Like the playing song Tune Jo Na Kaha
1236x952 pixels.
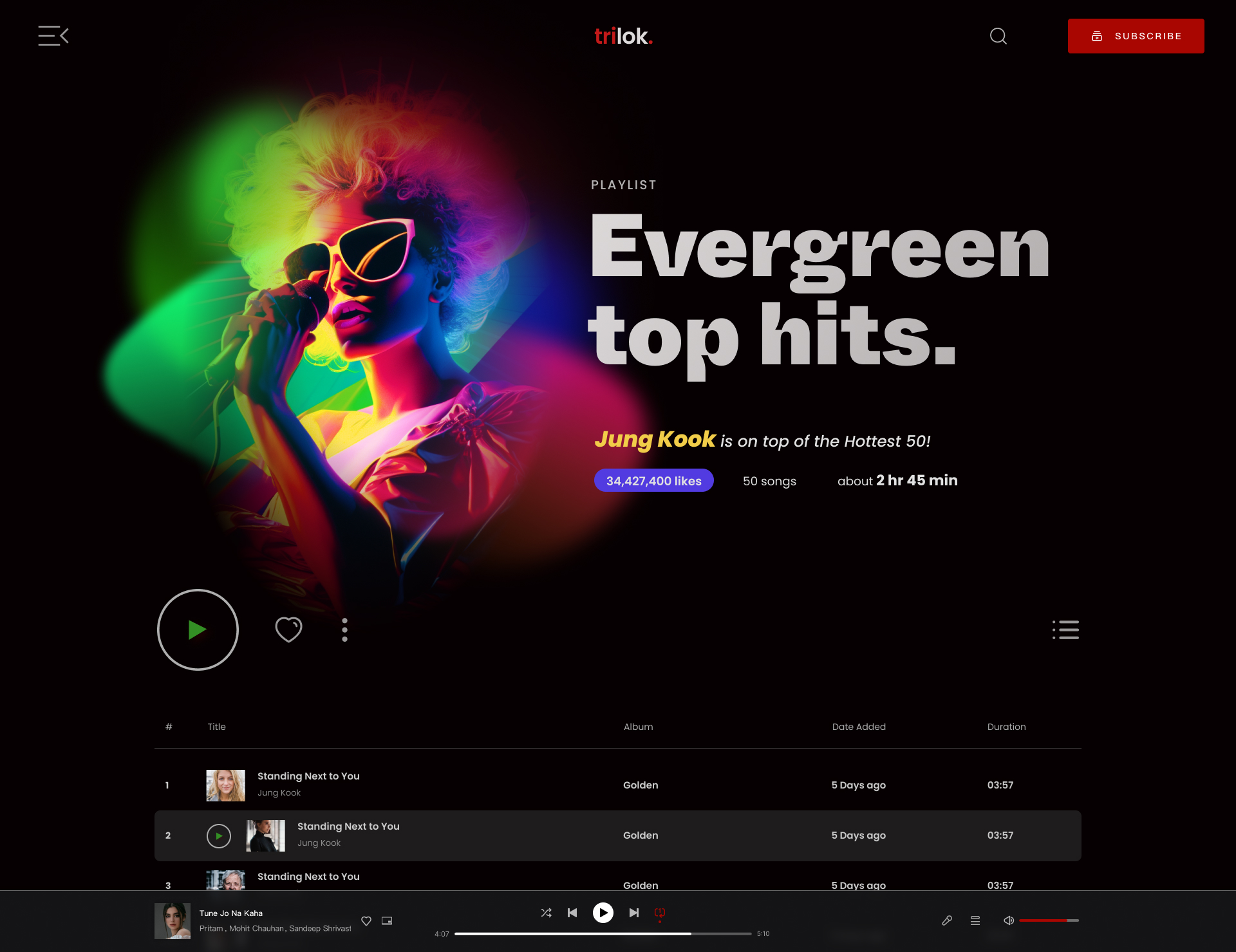point(366,920)
